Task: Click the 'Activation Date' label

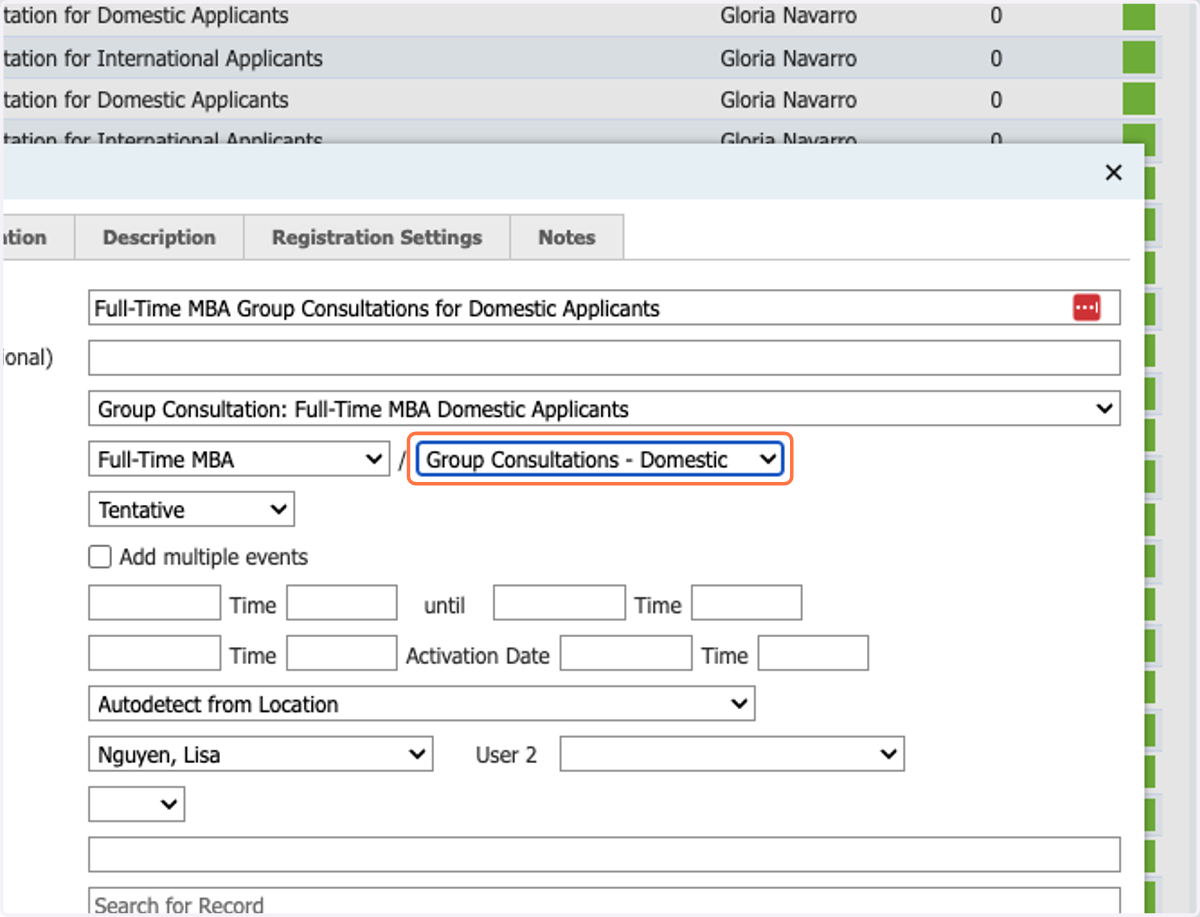Action: (478, 656)
